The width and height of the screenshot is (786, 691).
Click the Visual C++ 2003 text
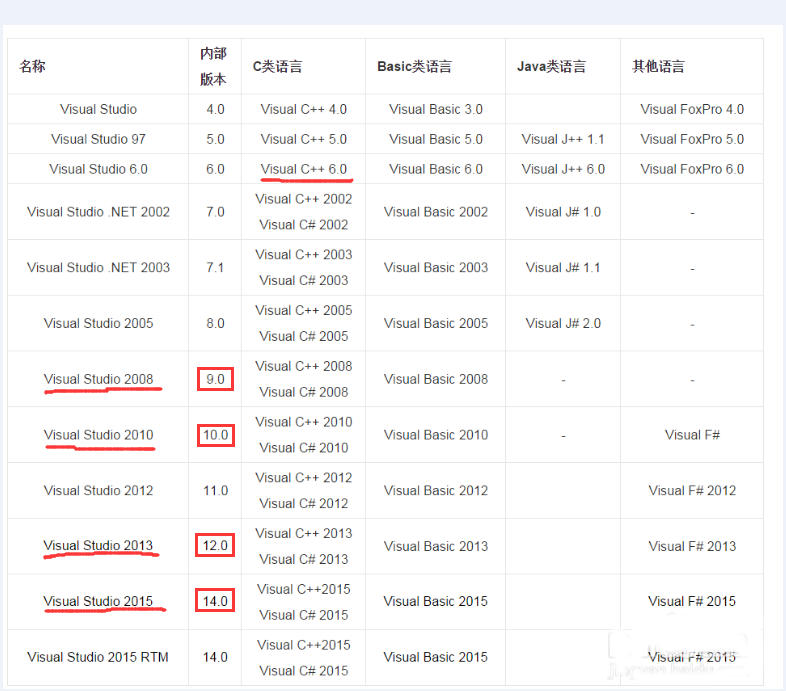(304, 255)
